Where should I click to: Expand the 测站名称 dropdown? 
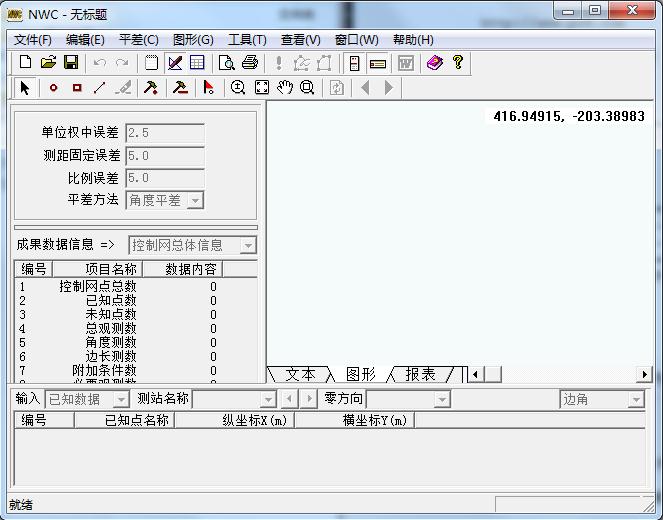(268, 399)
